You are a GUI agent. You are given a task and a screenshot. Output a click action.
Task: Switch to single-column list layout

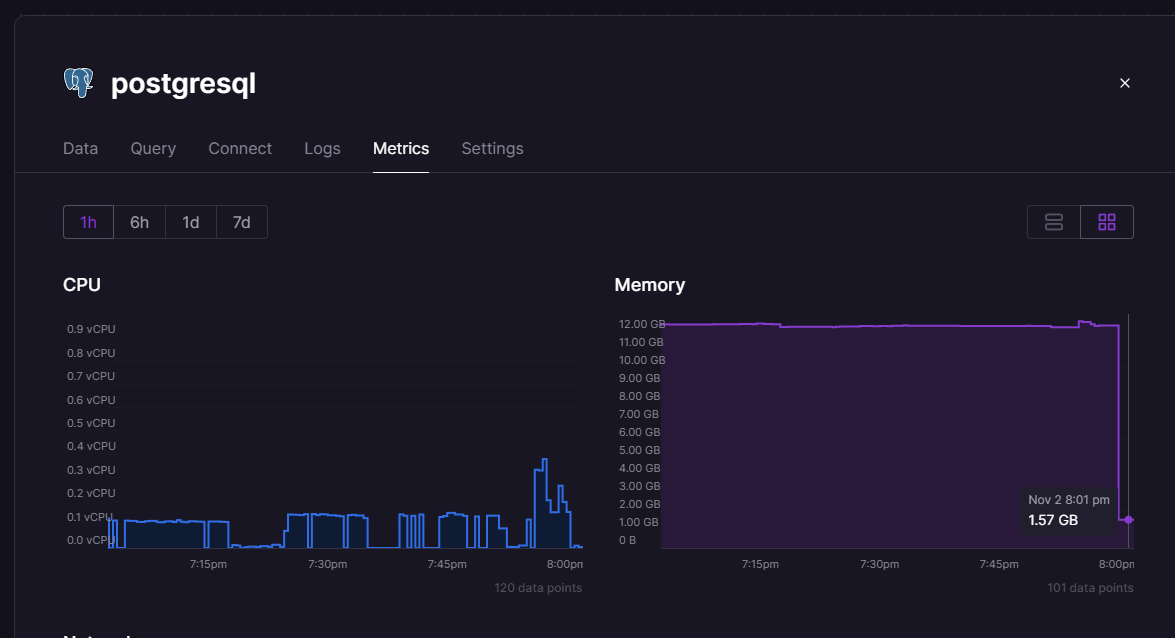(1053, 221)
